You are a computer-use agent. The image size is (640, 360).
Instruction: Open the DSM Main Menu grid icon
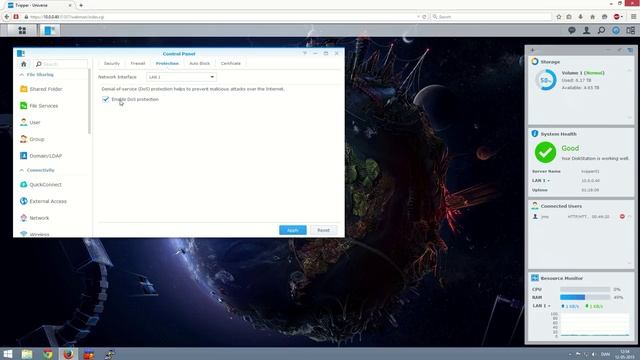(22, 30)
